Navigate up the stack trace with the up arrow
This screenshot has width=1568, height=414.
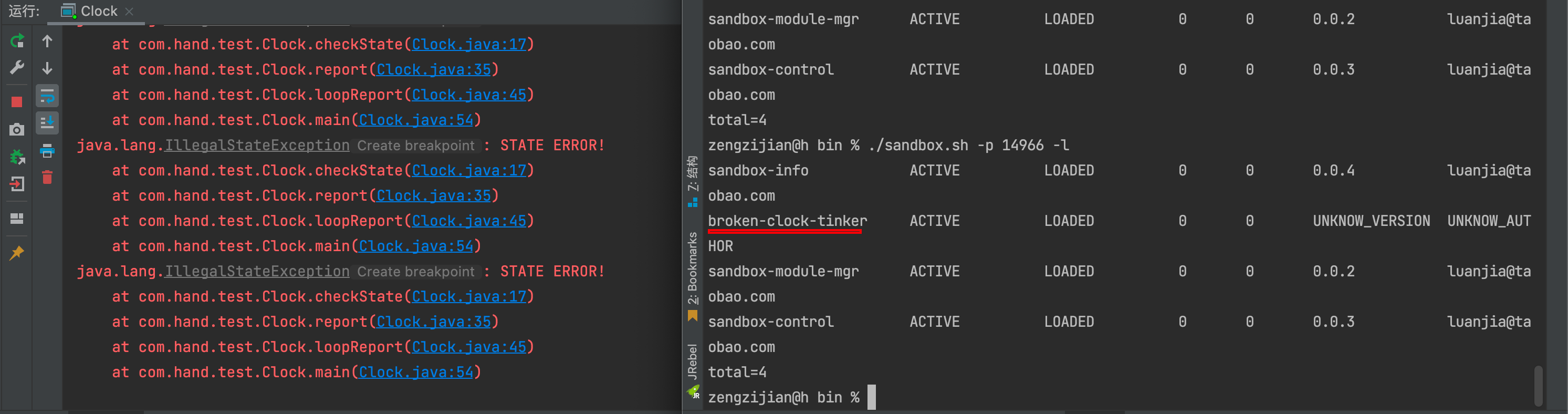click(x=47, y=41)
